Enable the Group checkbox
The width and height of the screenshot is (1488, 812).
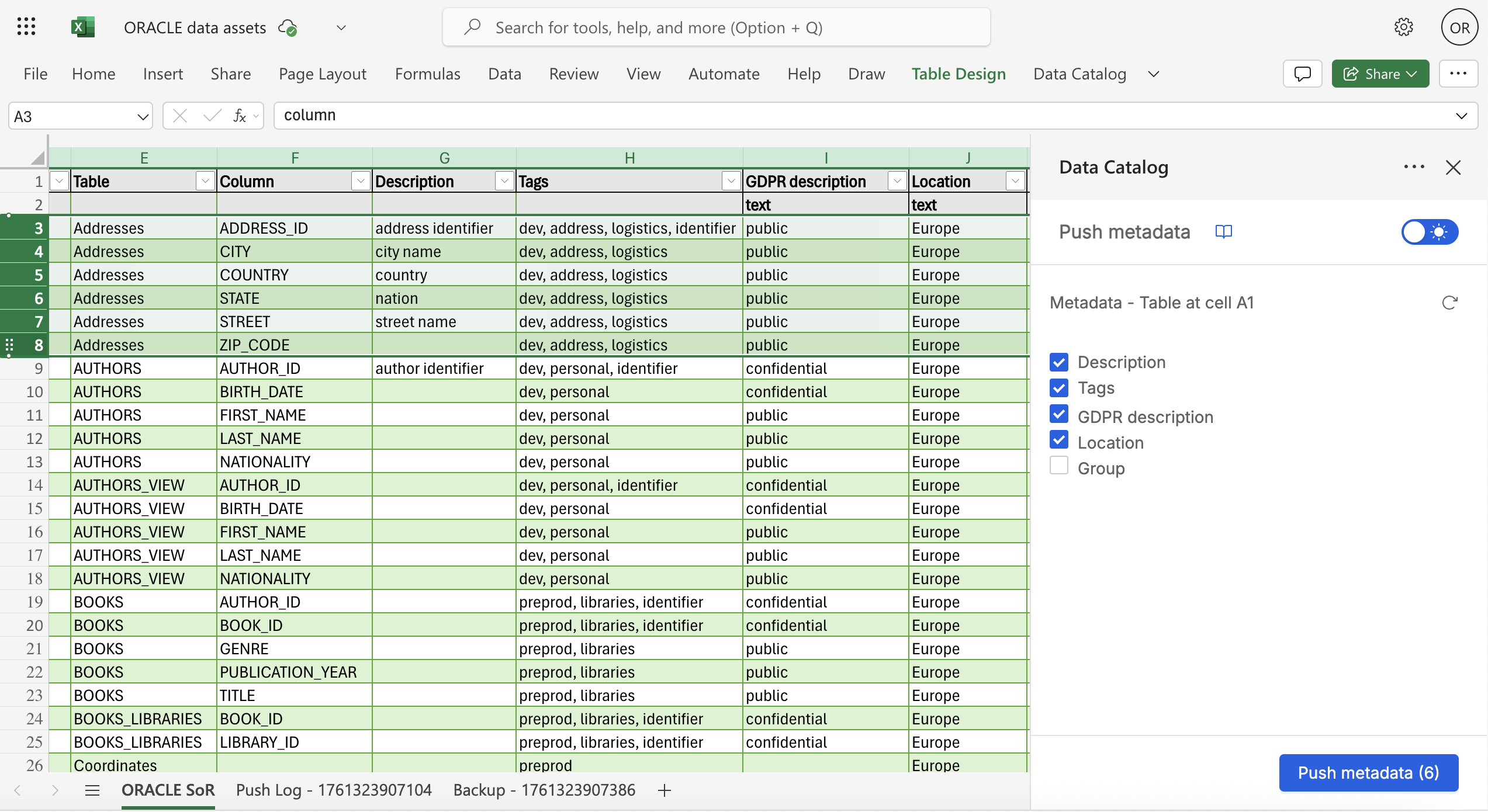click(1059, 466)
